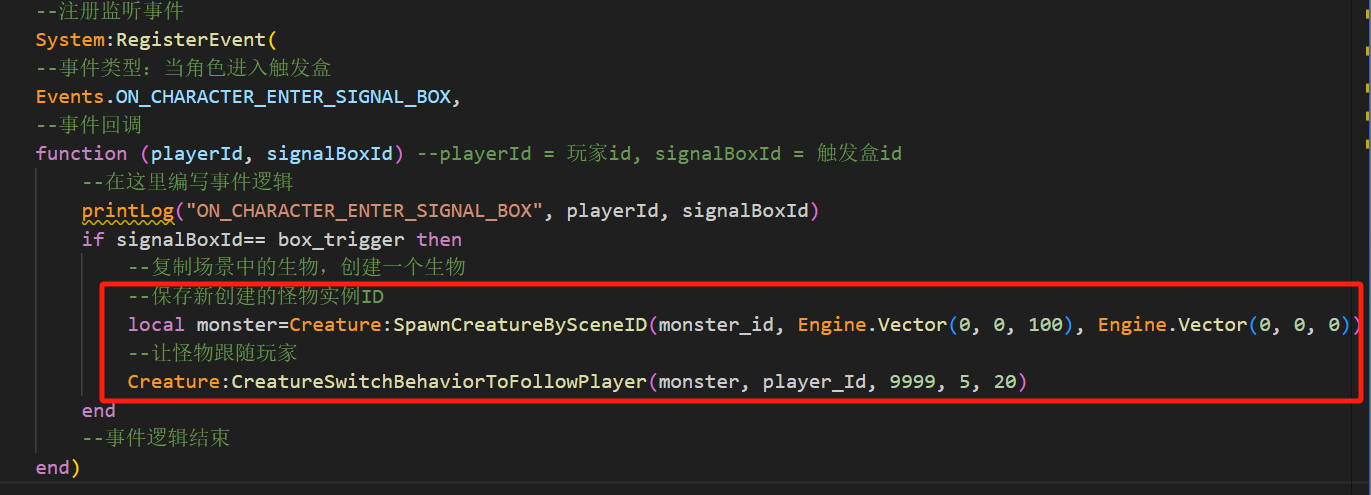Click the local keyword before monster
Viewport: 1371px width, 495px height.
(156, 325)
